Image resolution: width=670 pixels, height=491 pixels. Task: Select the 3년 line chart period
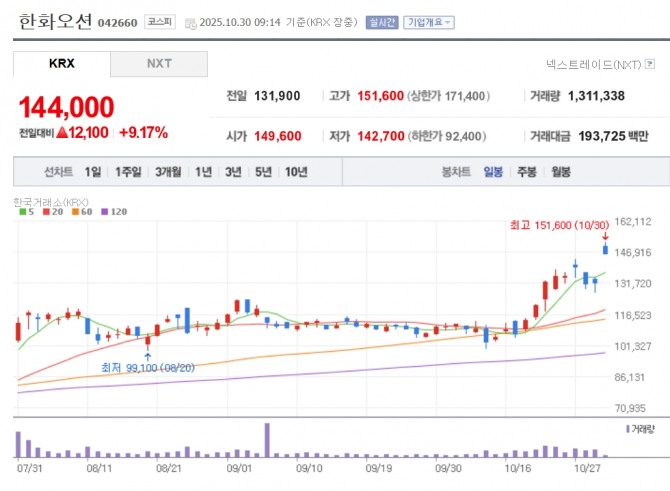(x=233, y=172)
